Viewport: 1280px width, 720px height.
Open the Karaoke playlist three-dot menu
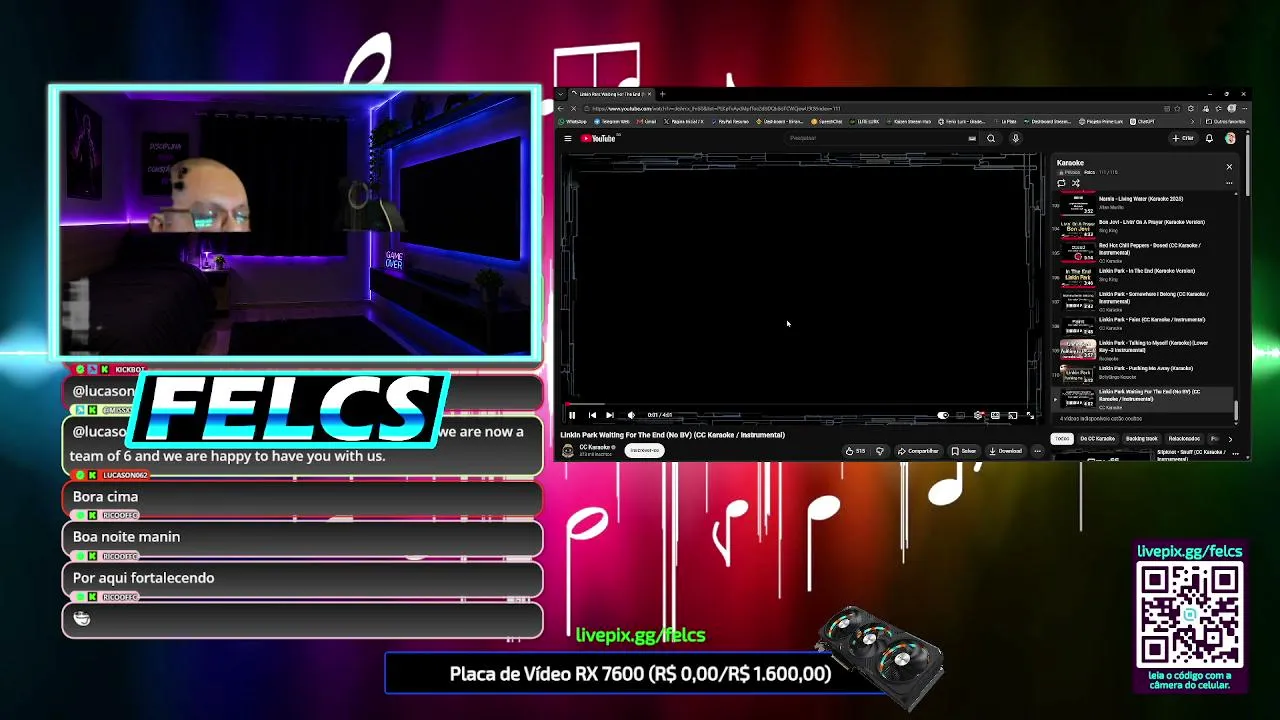pyautogui.click(x=1229, y=183)
